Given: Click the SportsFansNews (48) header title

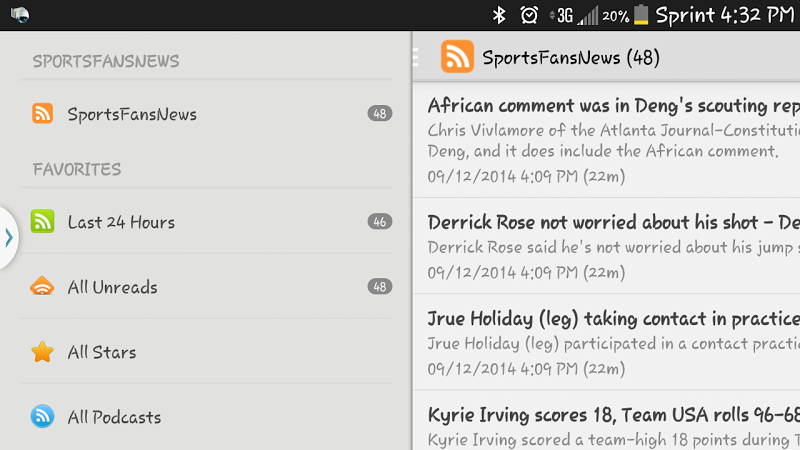Looking at the screenshot, I should click(571, 58).
